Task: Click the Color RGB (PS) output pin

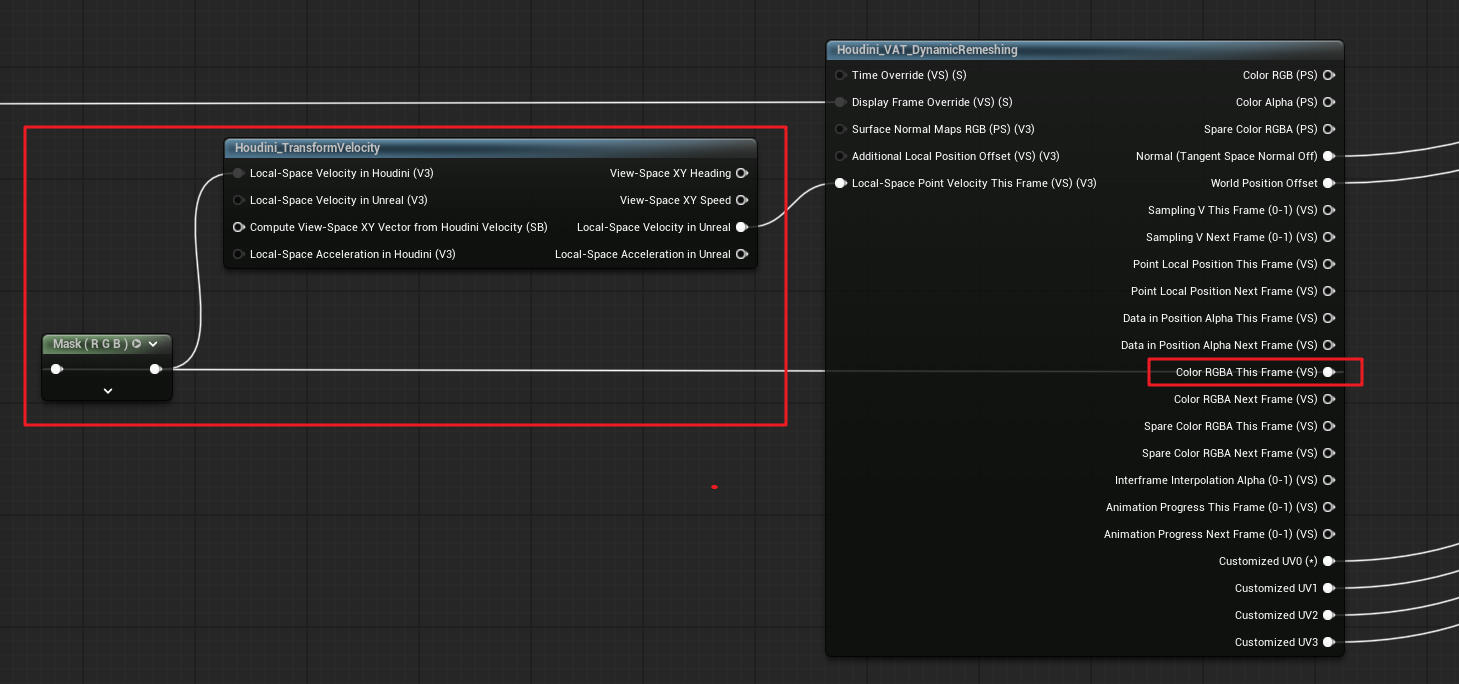Action: point(1328,75)
